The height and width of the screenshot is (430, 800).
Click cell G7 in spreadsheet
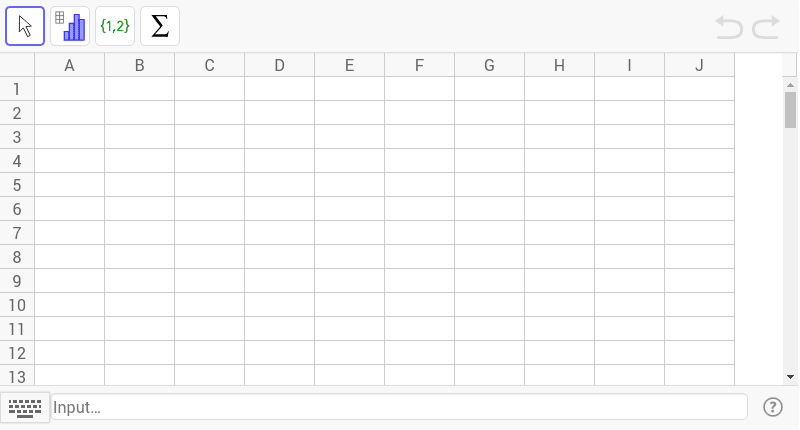point(489,233)
